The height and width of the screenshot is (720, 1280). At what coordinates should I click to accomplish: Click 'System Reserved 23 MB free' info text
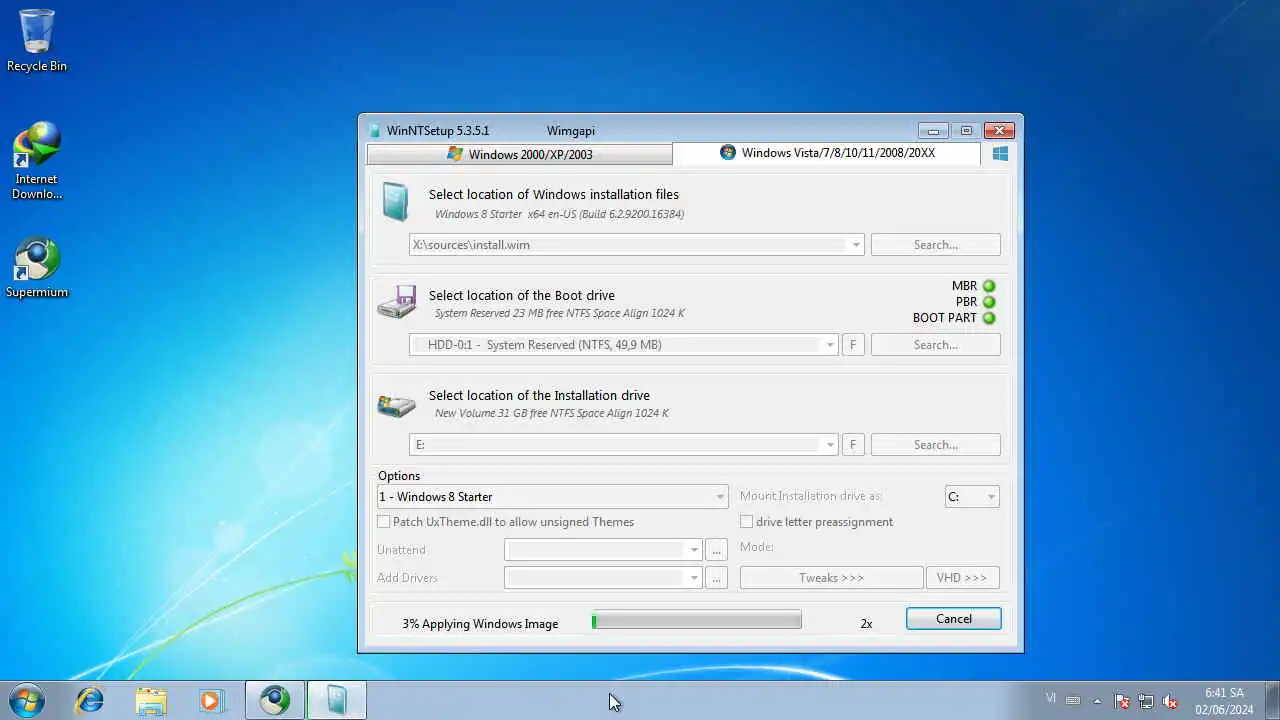point(560,314)
